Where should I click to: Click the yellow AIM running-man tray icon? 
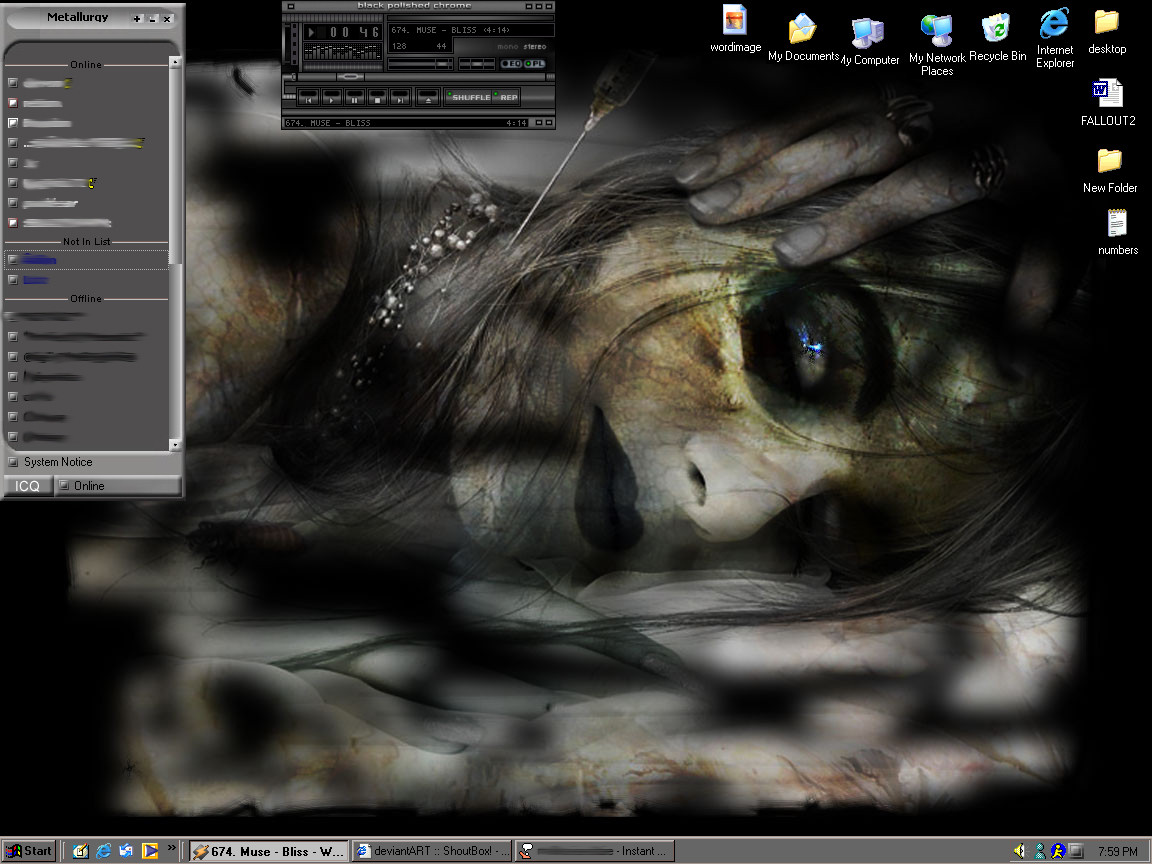[1058, 851]
